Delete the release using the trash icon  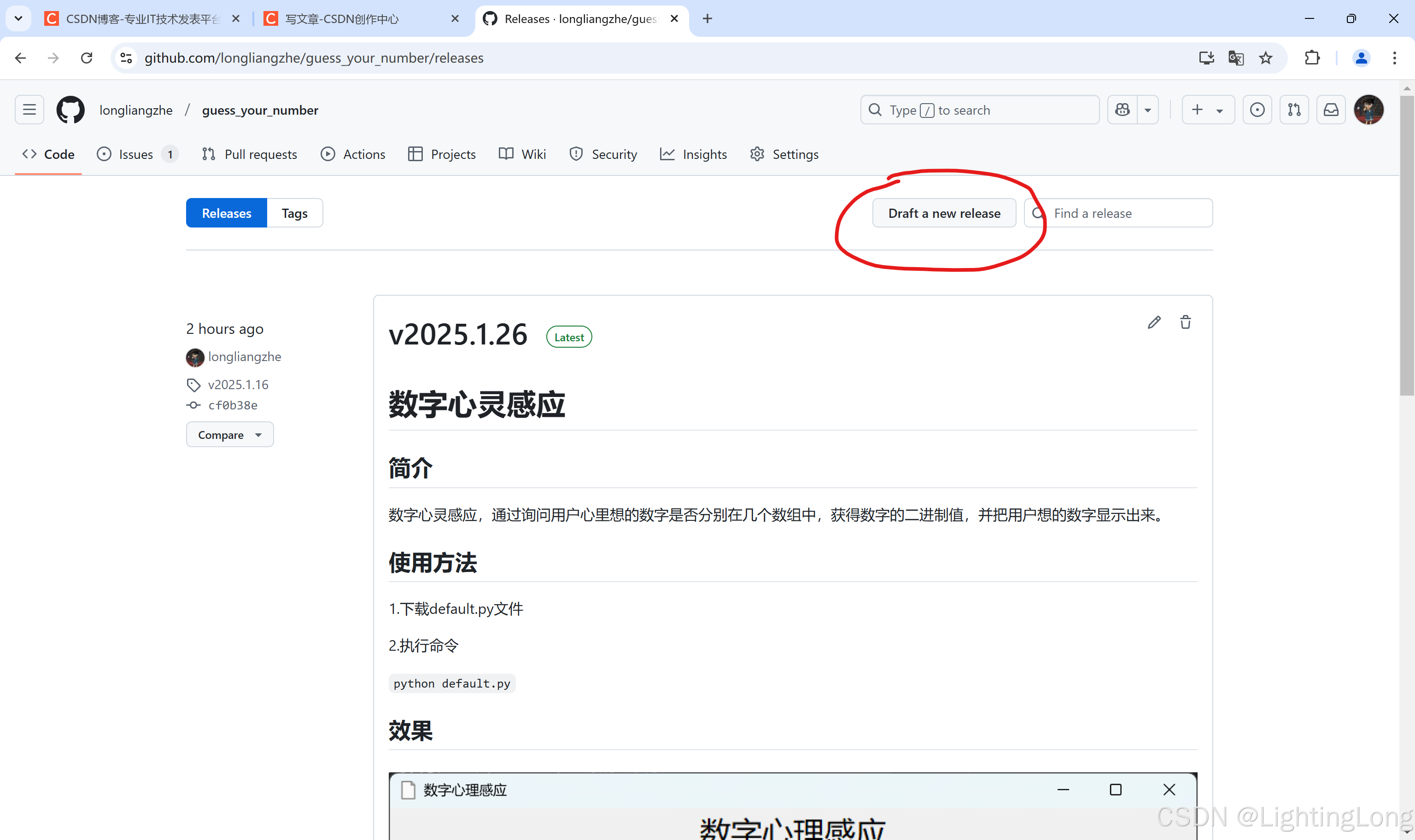(x=1185, y=322)
